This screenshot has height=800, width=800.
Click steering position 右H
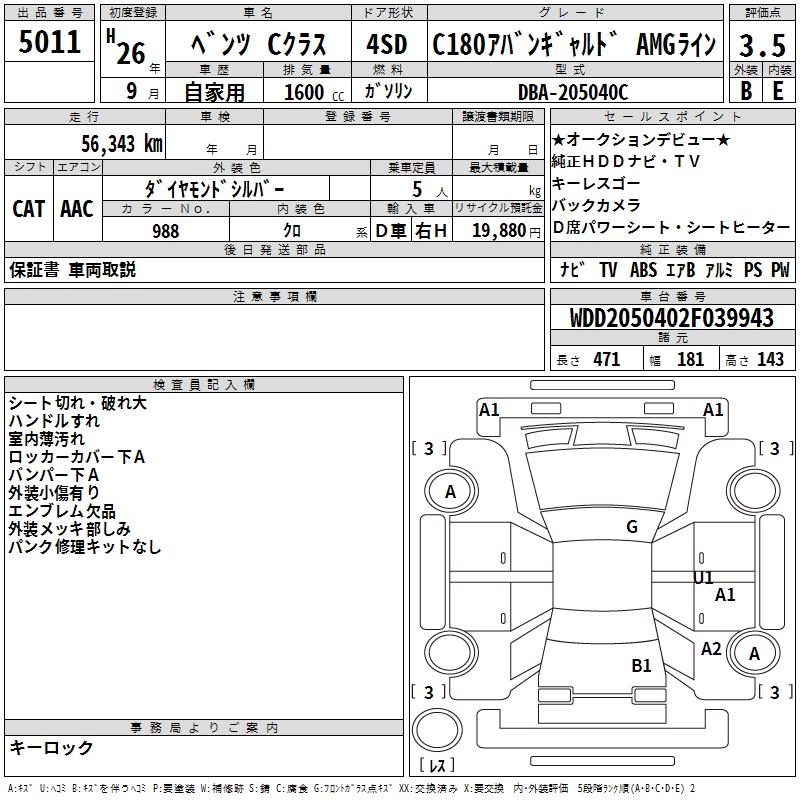coord(431,231)
